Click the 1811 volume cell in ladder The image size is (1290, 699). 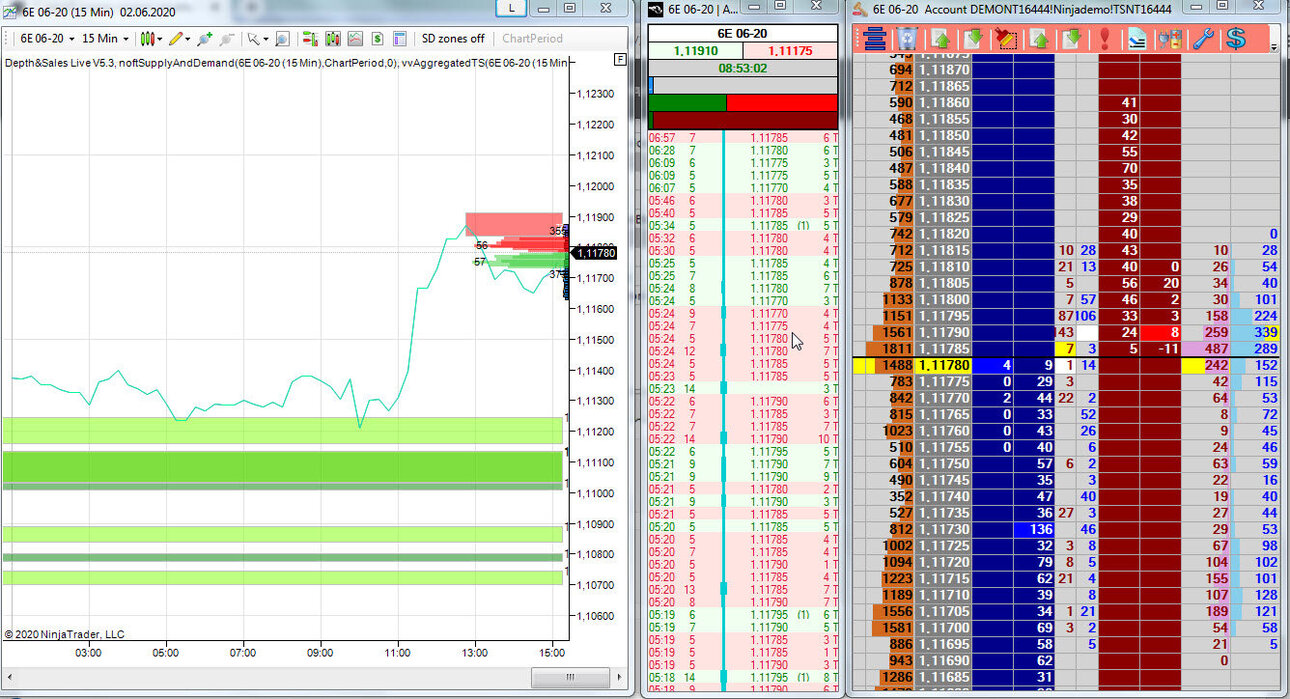click(891, 349)
